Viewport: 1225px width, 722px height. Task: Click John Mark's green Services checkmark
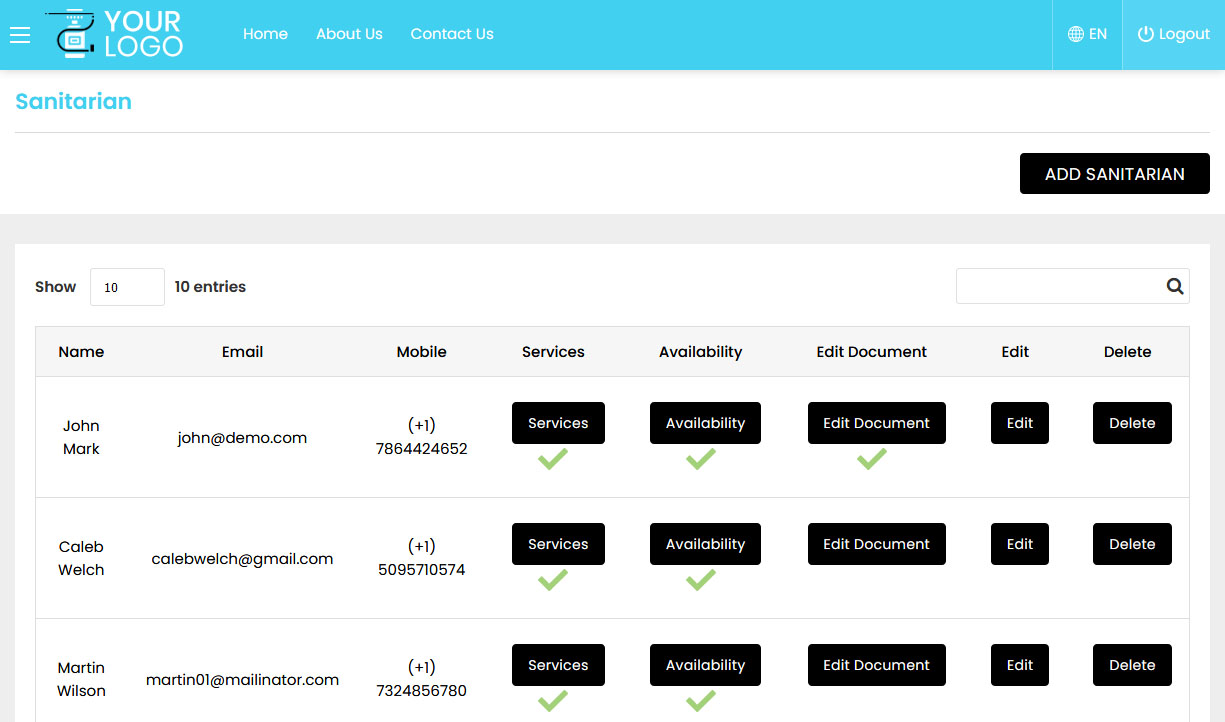(x=552, y=459)
